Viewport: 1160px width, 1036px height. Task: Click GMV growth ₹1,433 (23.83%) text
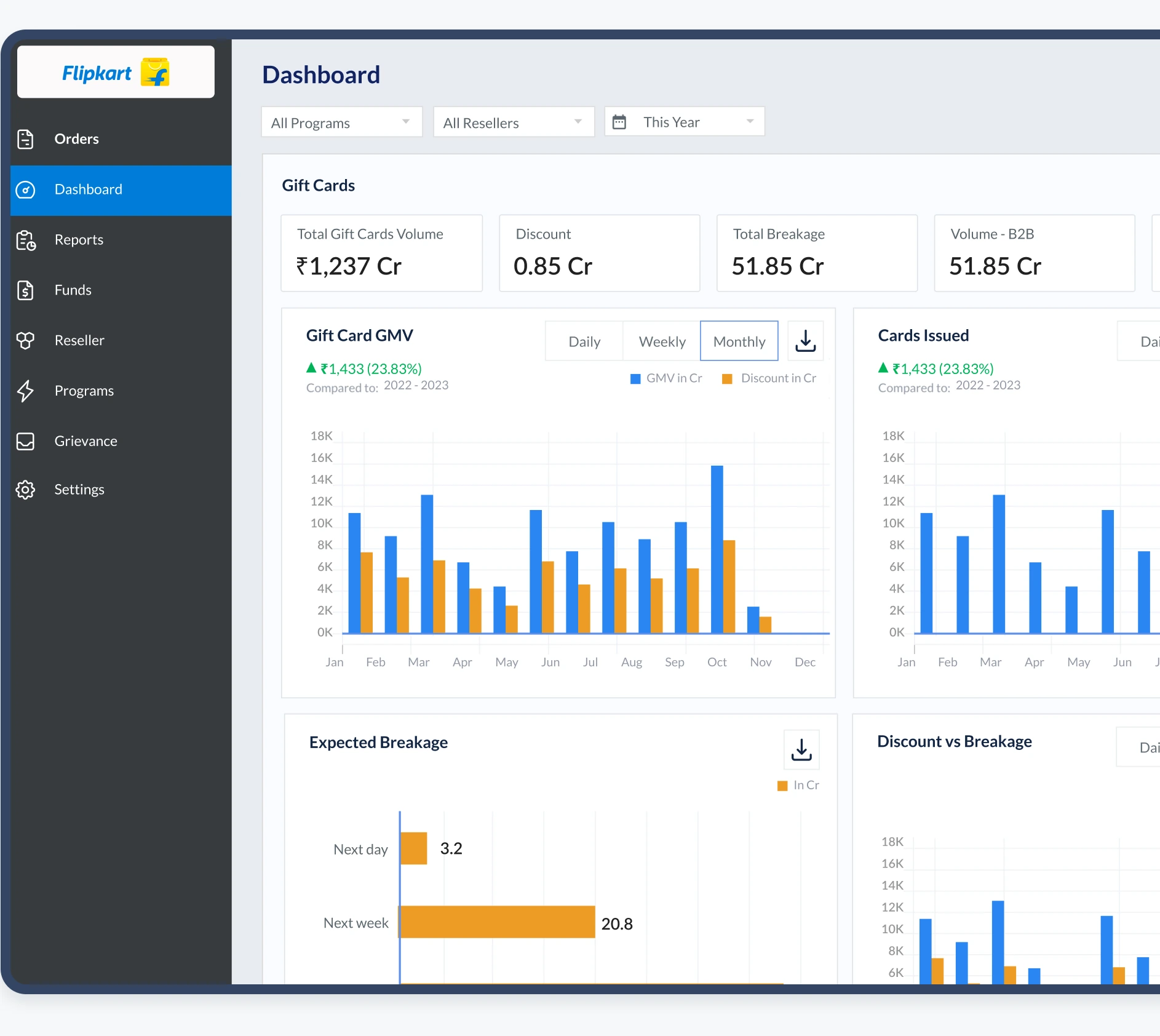371,369
